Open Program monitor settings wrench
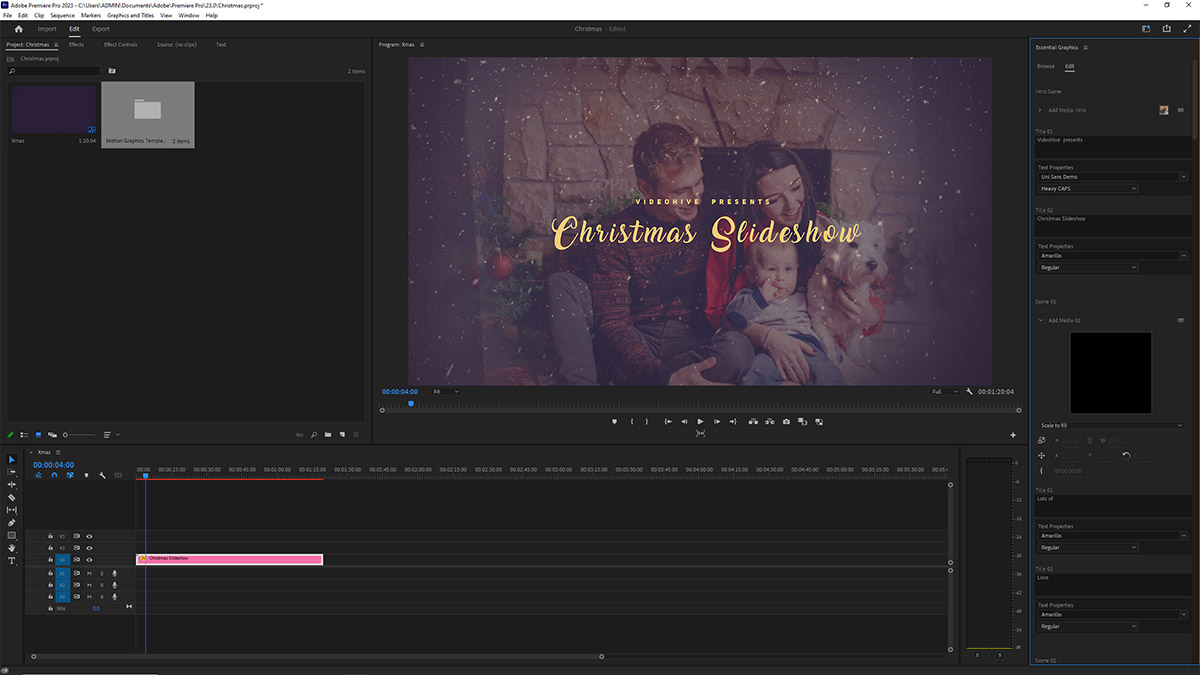The height and width of the screenshot is (675, 1200). pos(969,391)
